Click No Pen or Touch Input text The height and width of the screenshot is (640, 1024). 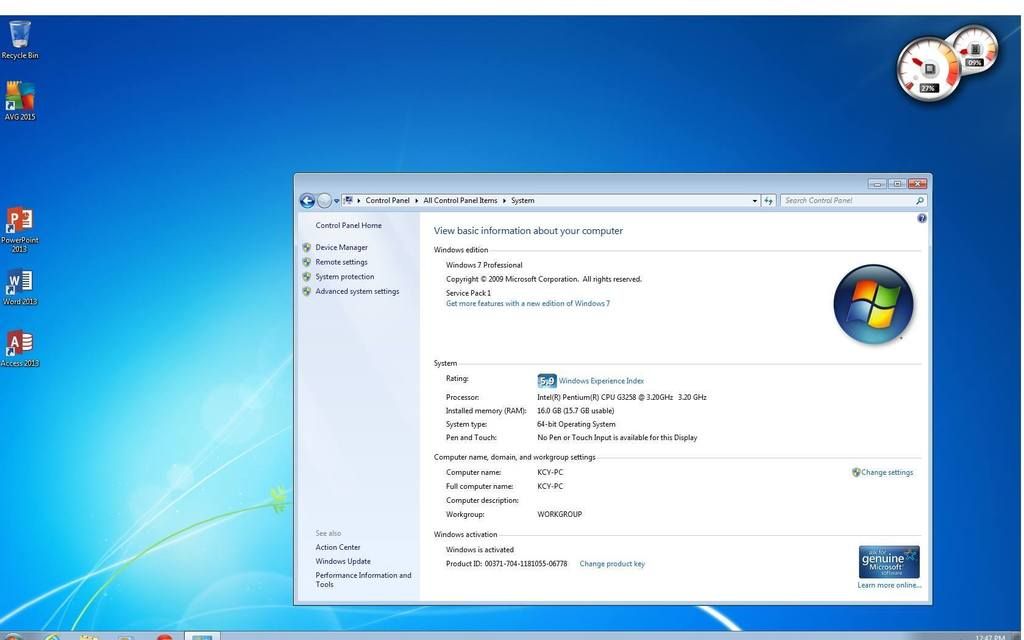tap(616, 438)
